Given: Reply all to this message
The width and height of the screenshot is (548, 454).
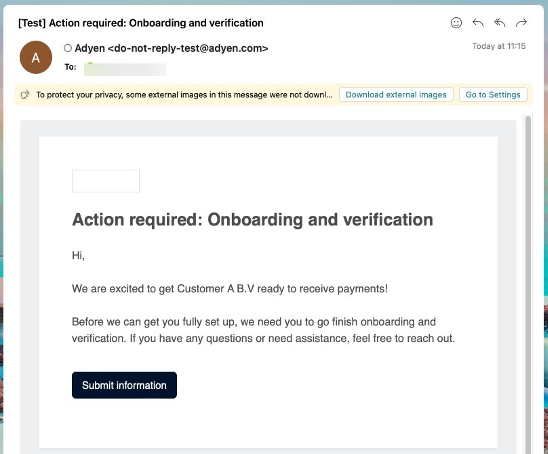Looking at the screenshot, I should click(x=499, y=23).
